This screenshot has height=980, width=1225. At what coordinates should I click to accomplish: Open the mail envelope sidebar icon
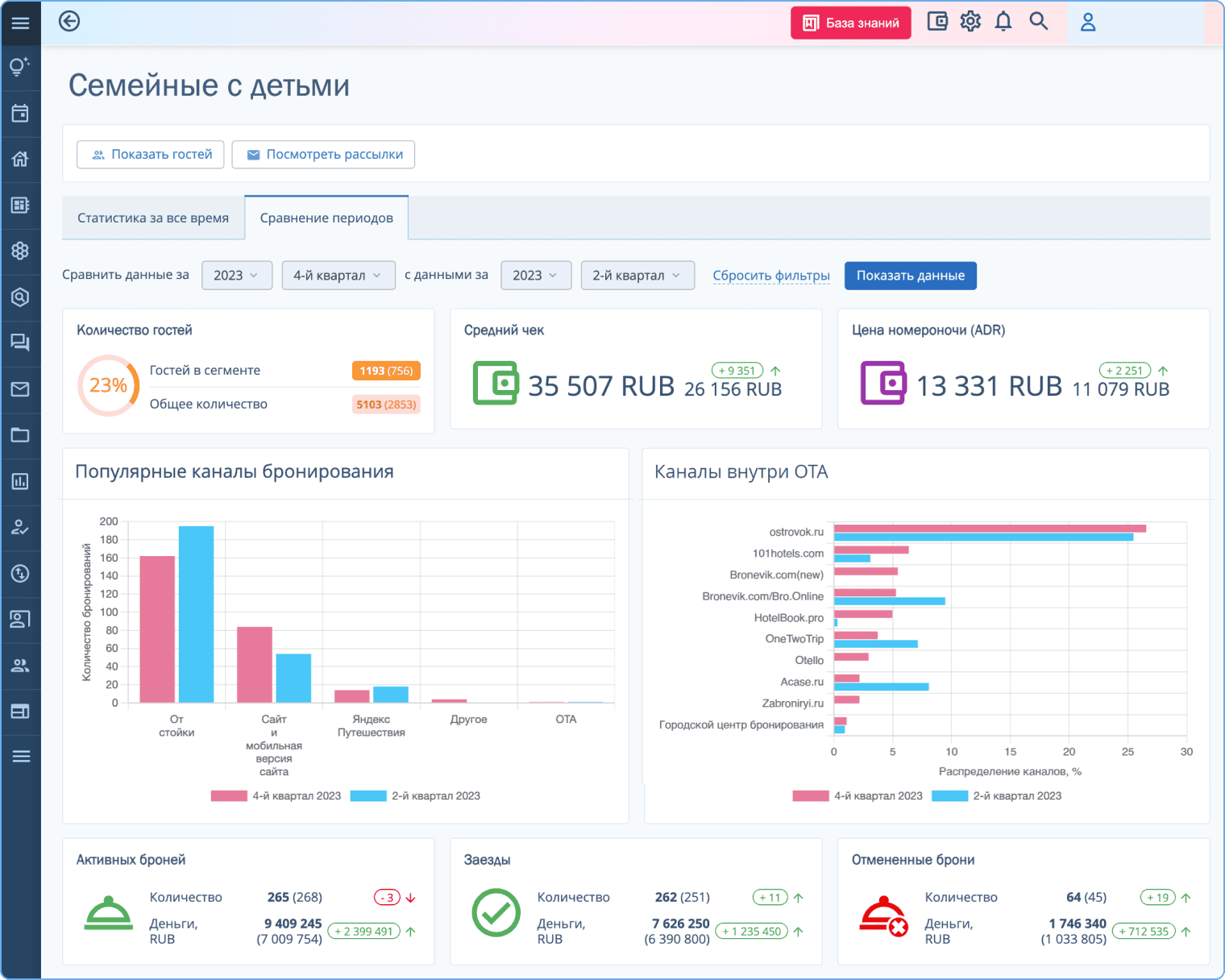tap(20, 389)
